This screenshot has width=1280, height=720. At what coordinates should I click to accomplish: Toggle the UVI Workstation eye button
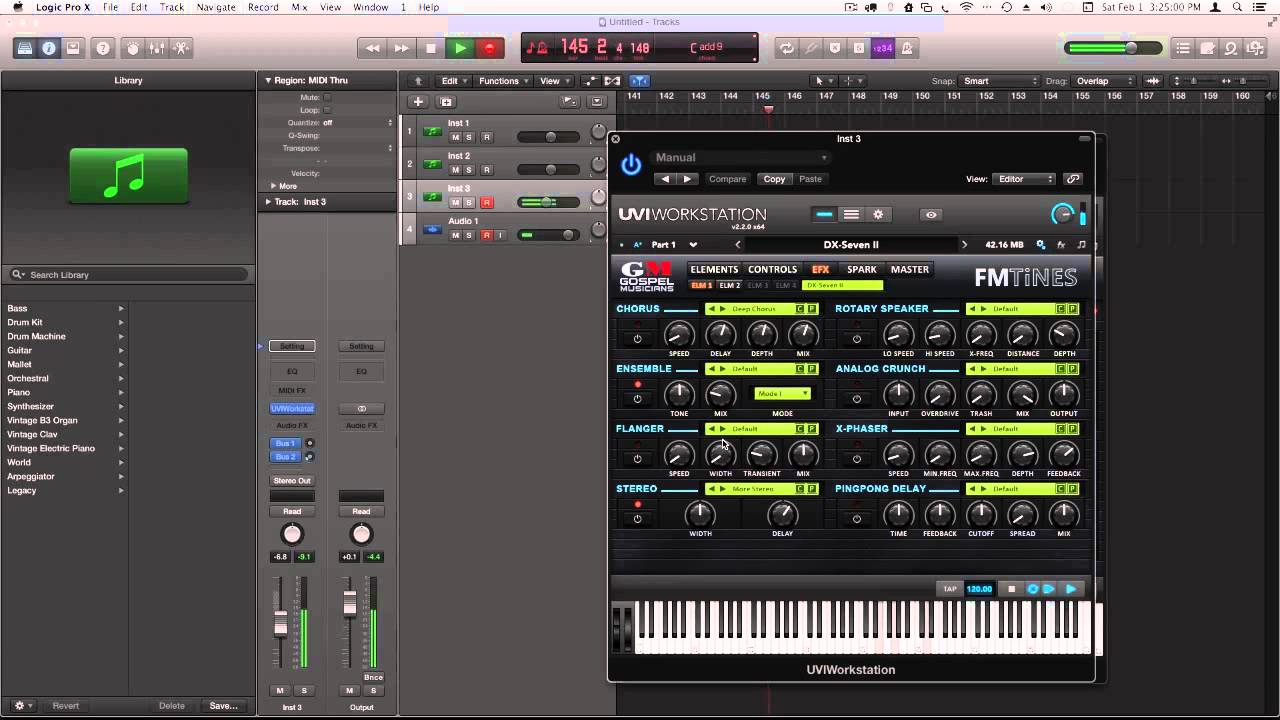931,214
